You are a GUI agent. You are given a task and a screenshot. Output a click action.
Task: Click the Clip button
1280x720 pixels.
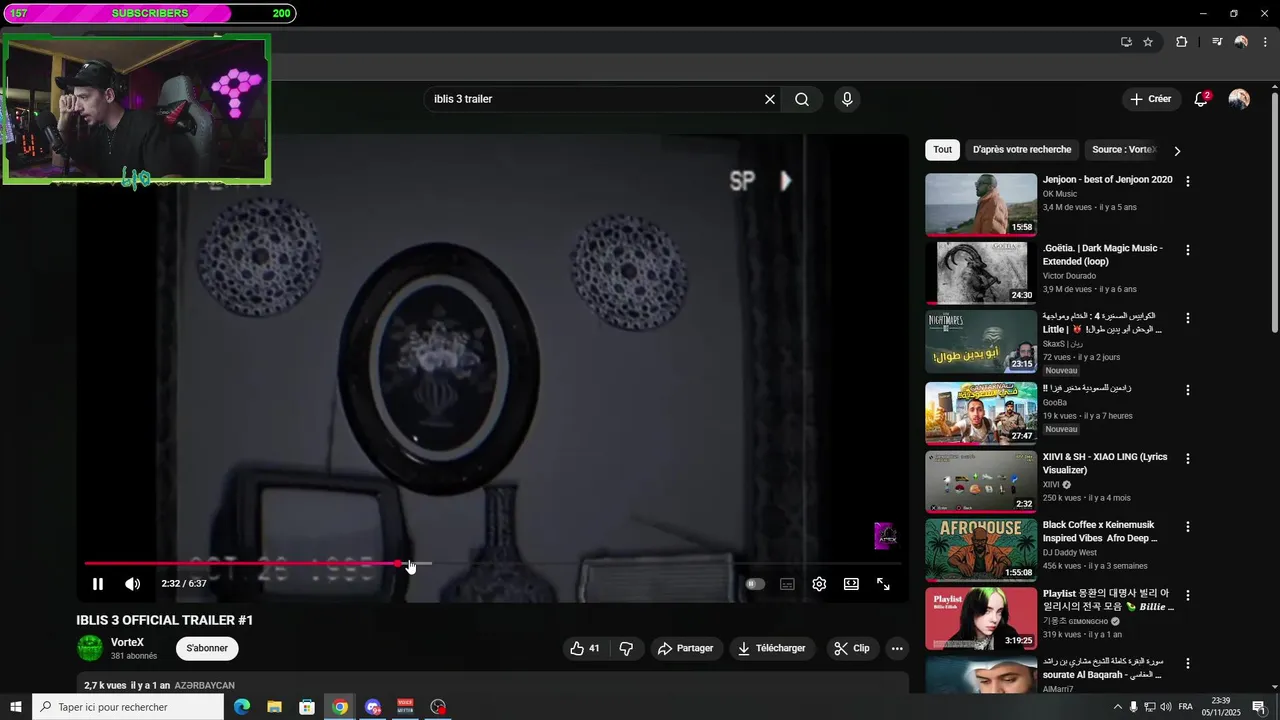point(852,648)
